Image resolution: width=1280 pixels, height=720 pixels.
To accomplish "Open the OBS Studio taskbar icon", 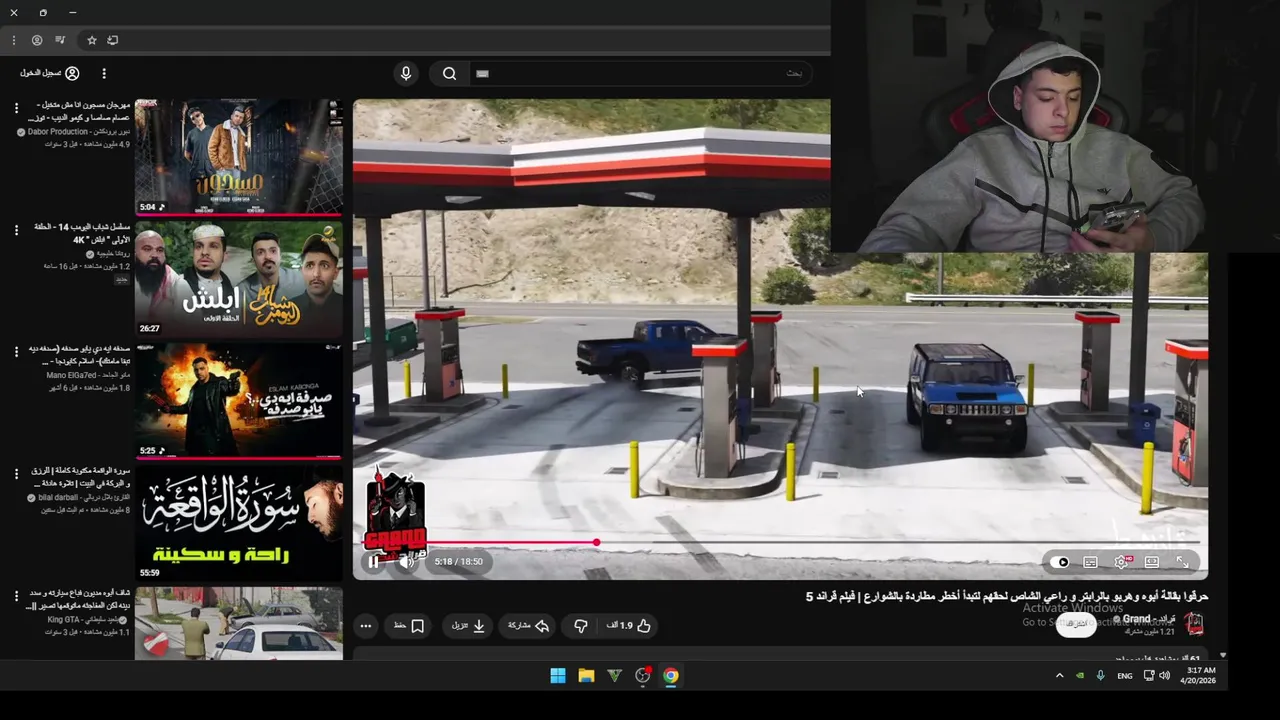I will 642,676.
